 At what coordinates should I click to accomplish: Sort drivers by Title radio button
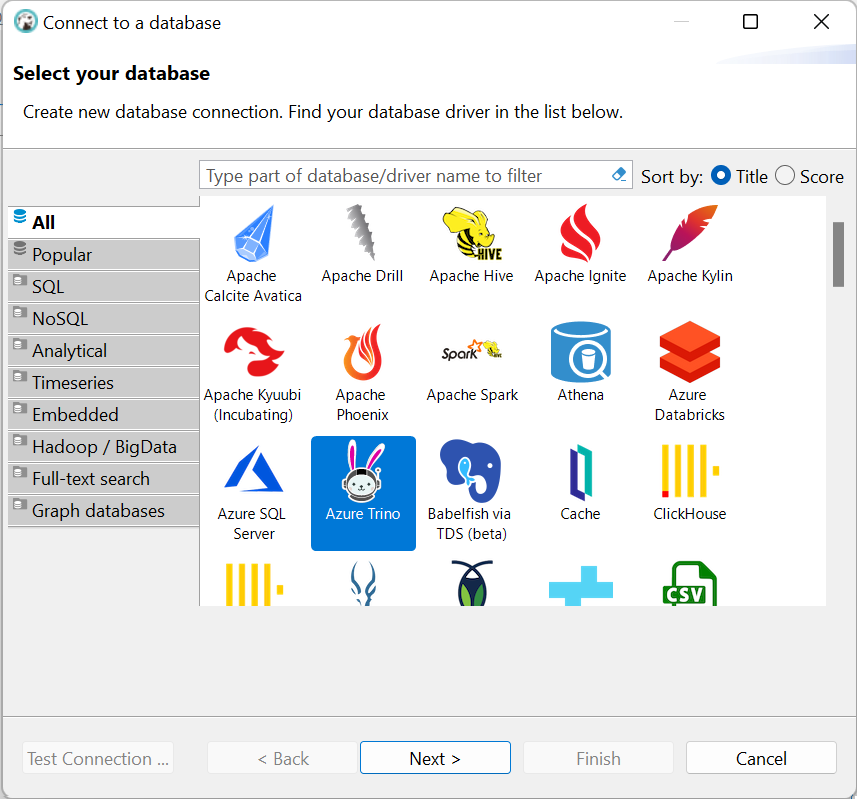coord(721,176)
